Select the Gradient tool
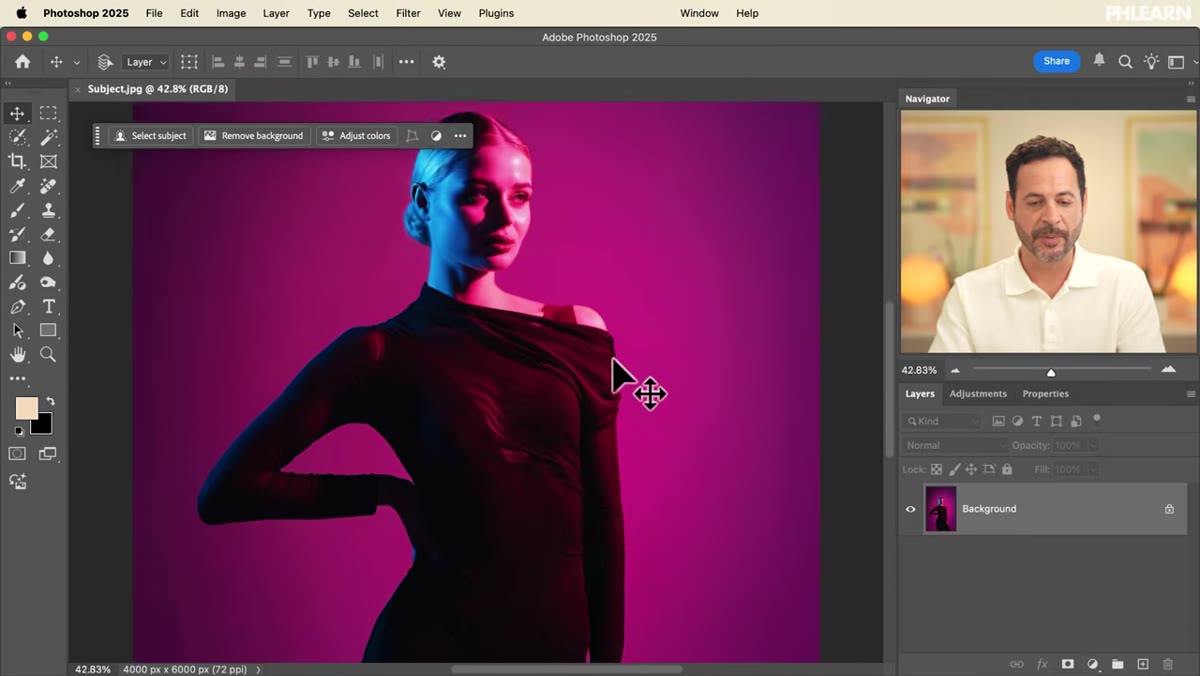This screenshot has height=676, width=1200. 17,258
